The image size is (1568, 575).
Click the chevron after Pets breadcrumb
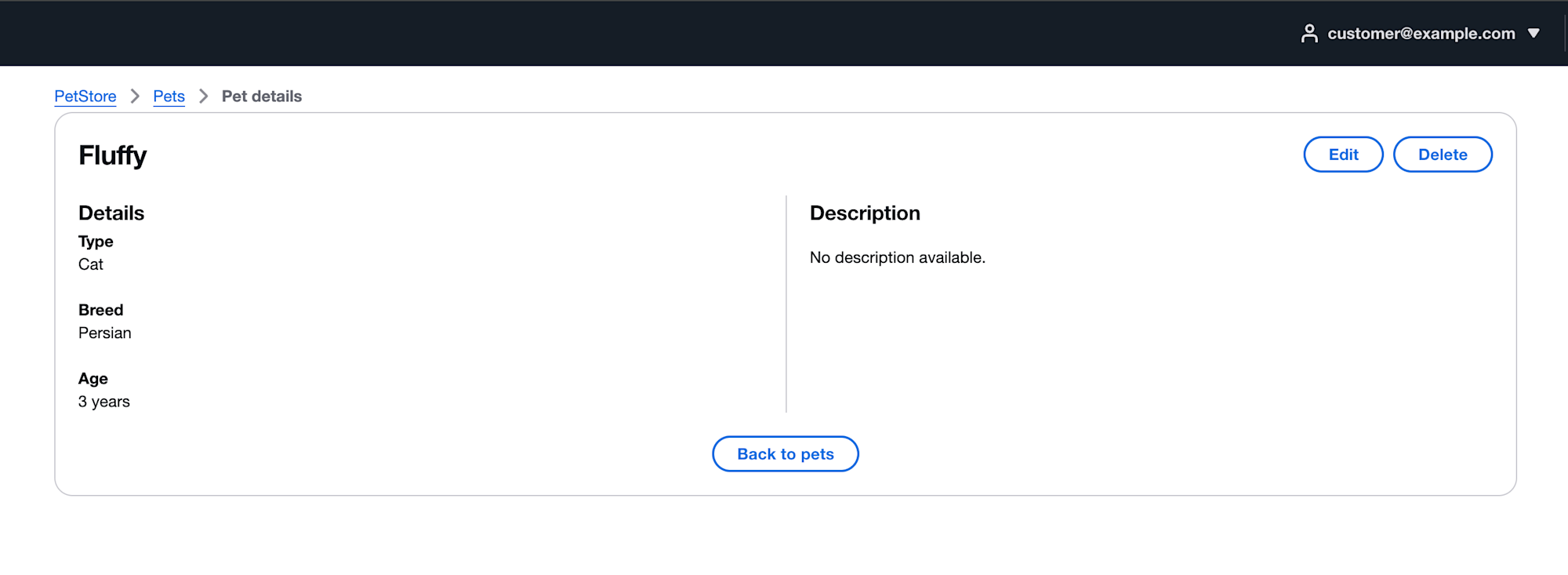[x=204, y=96]
